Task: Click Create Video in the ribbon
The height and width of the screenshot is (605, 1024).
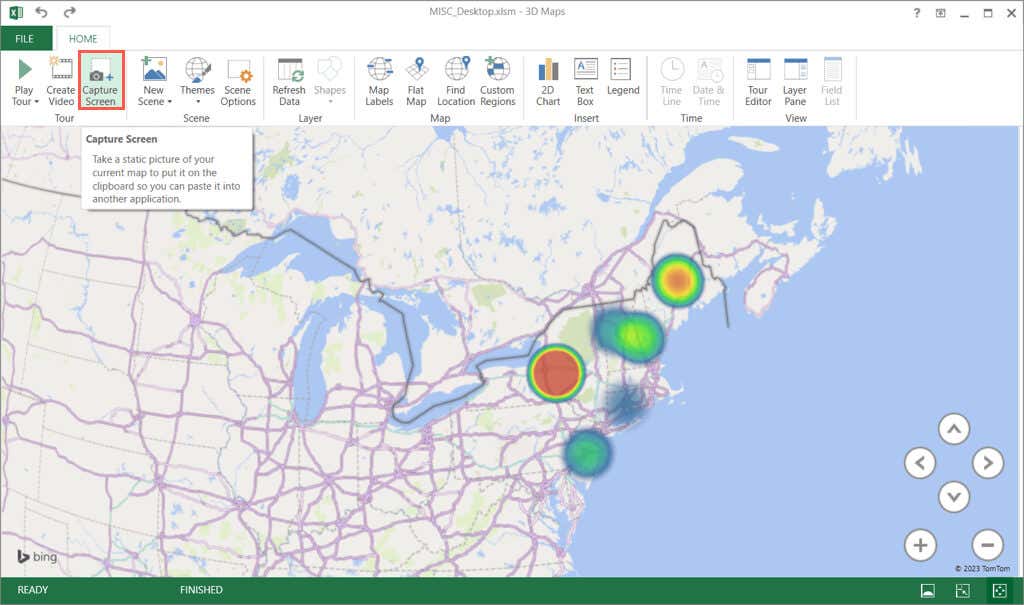Action: click(61, 82)
